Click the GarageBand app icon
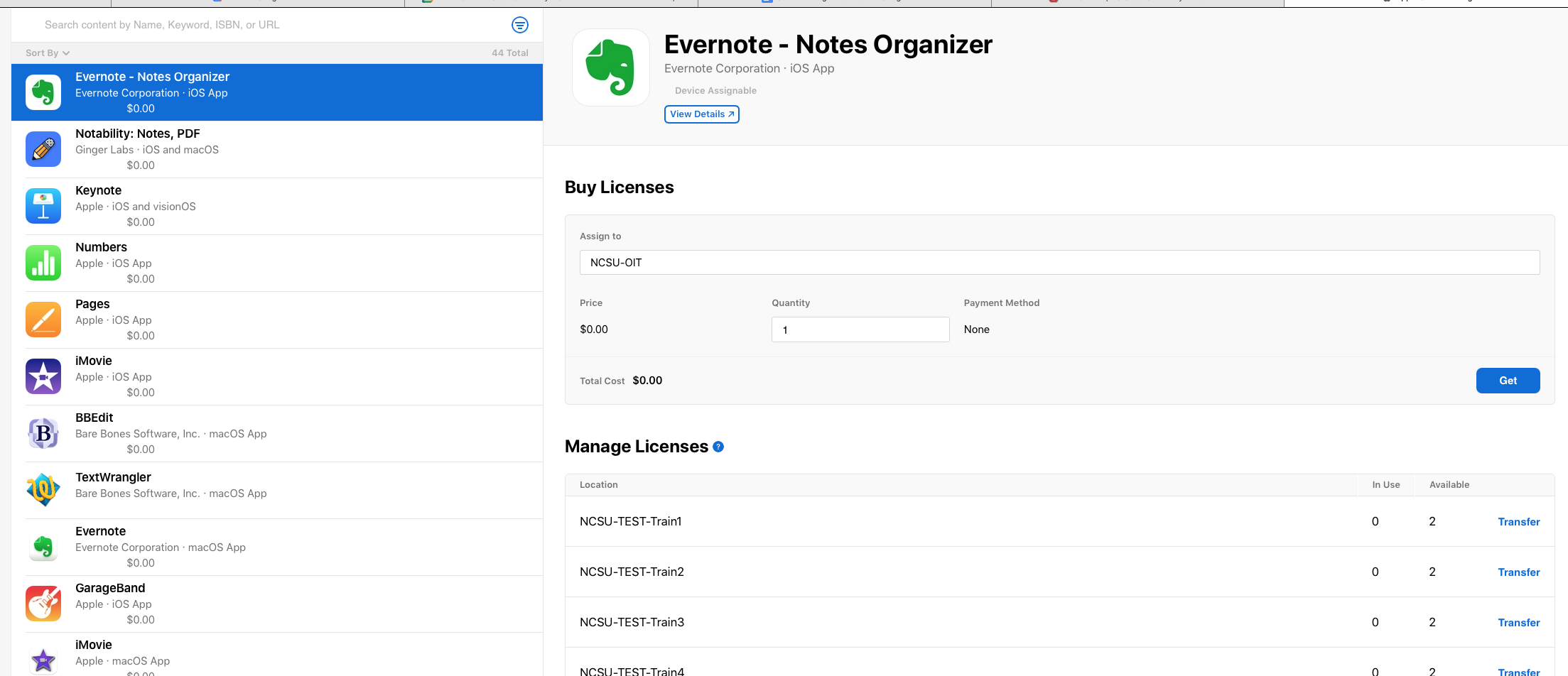The height and width of the screenshot is (676, 1568). pyautogui.click(x=43, y=604)
